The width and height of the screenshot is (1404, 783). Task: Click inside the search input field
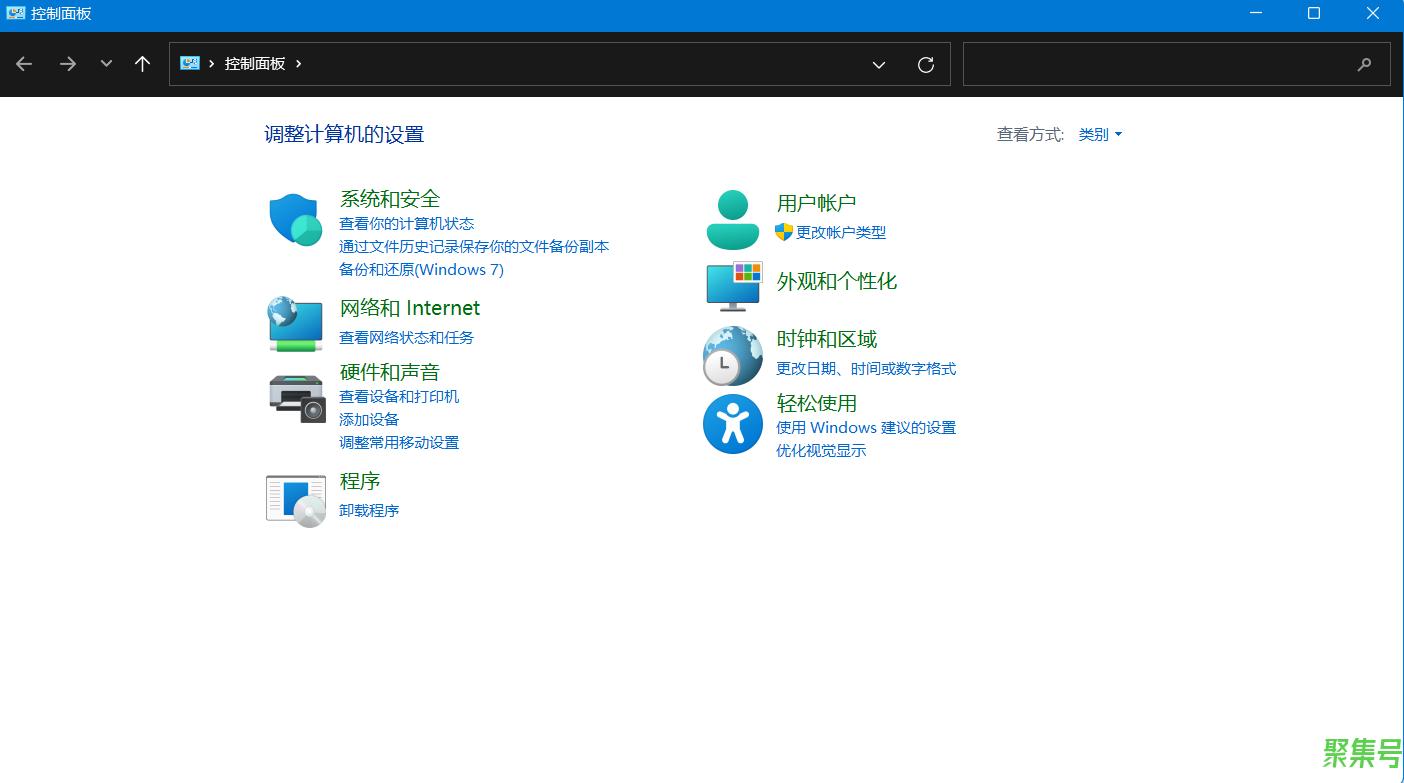pyautogui.click(x=1150, y=64)
